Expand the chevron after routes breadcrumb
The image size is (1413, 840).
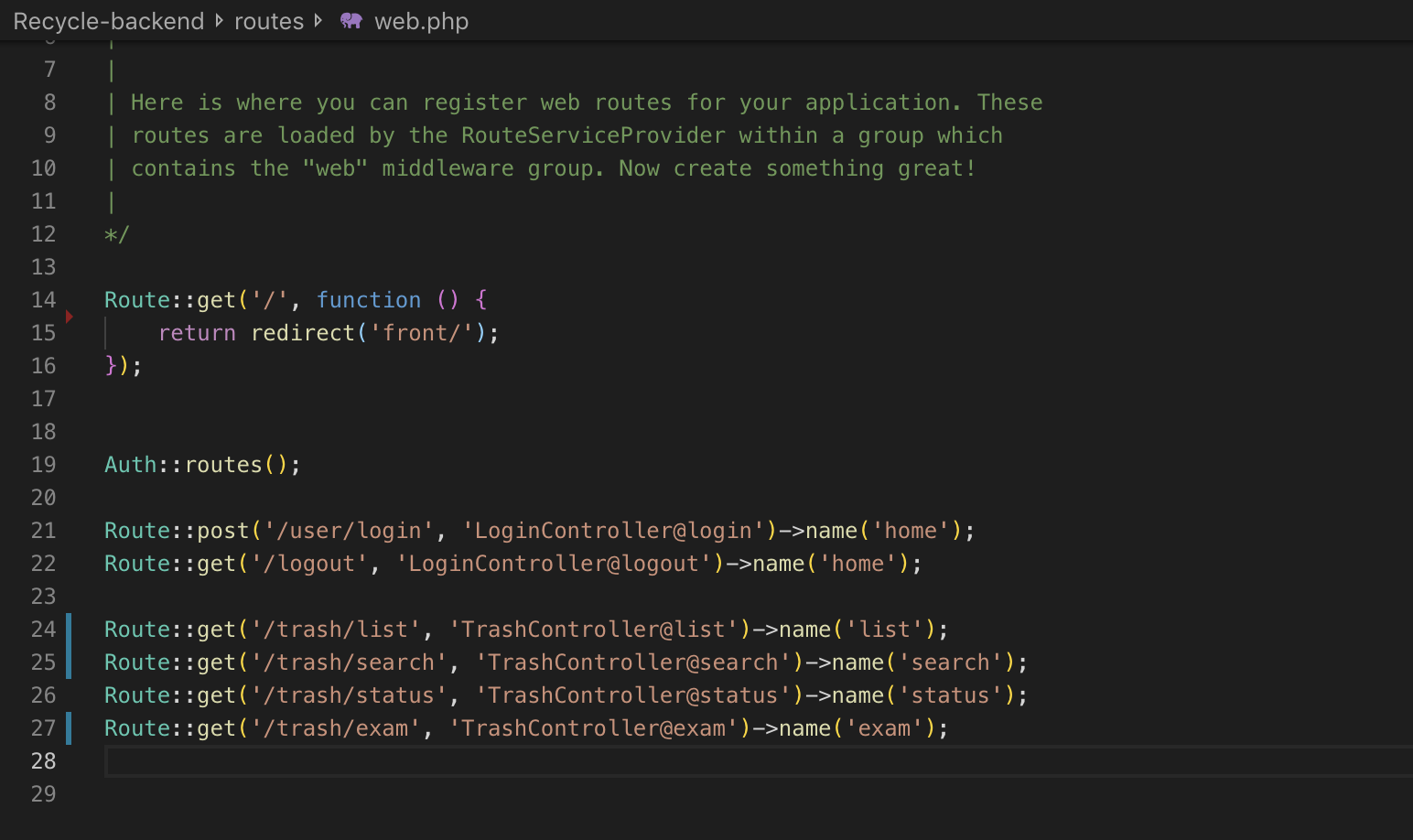pyautogui.click(x=318, y=21)
